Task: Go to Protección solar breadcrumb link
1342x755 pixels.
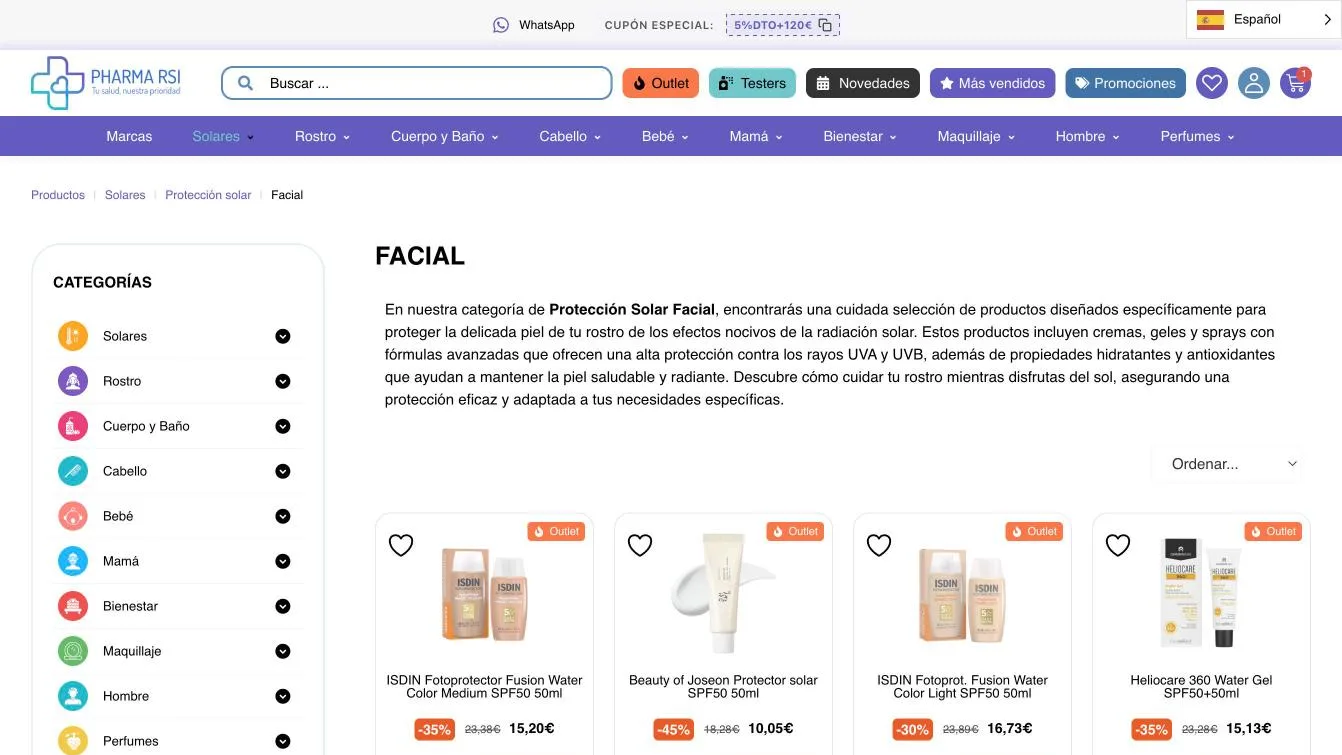Action: click(x=208, y=195)
